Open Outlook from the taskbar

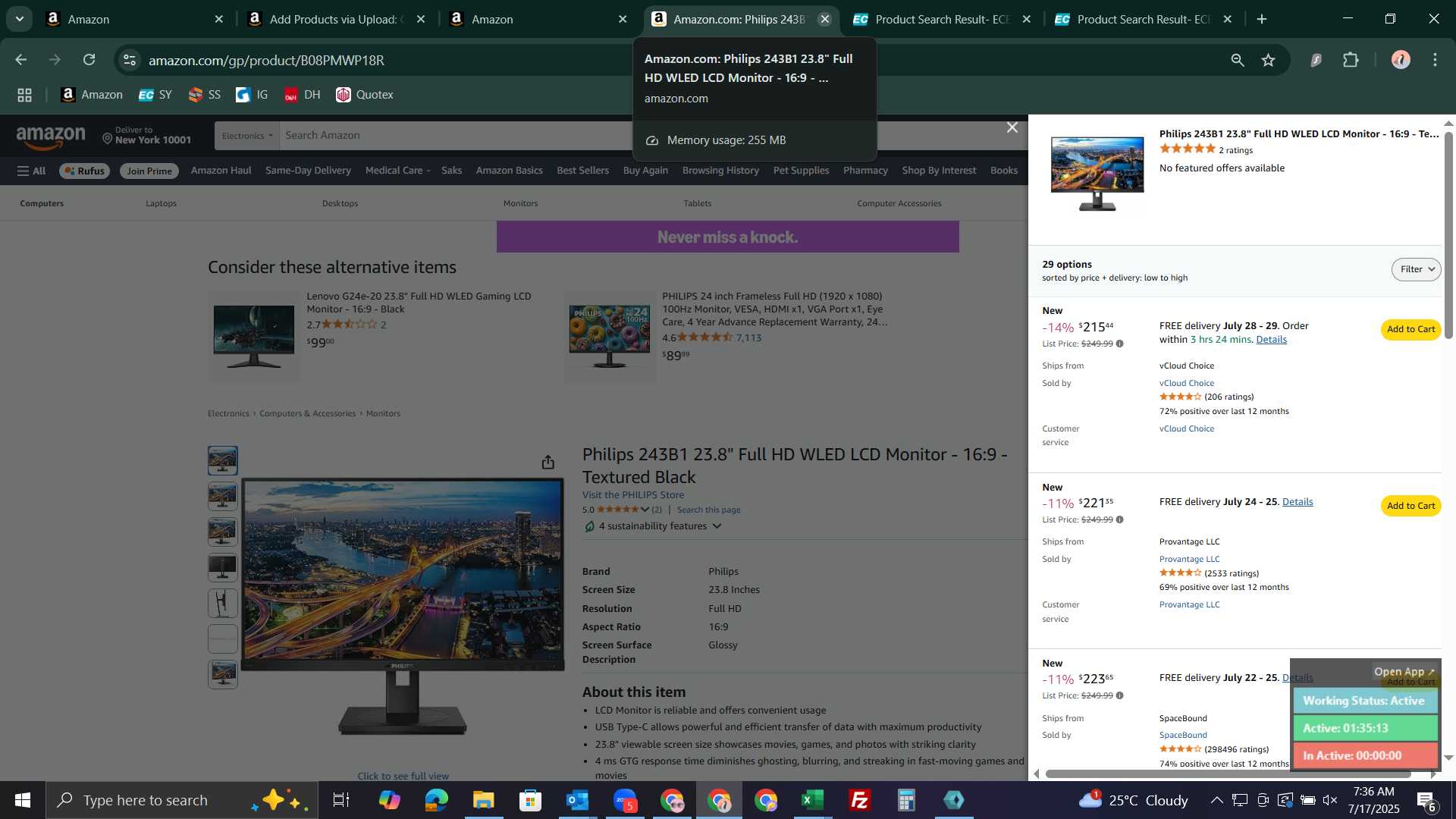(x=577, y=800)
